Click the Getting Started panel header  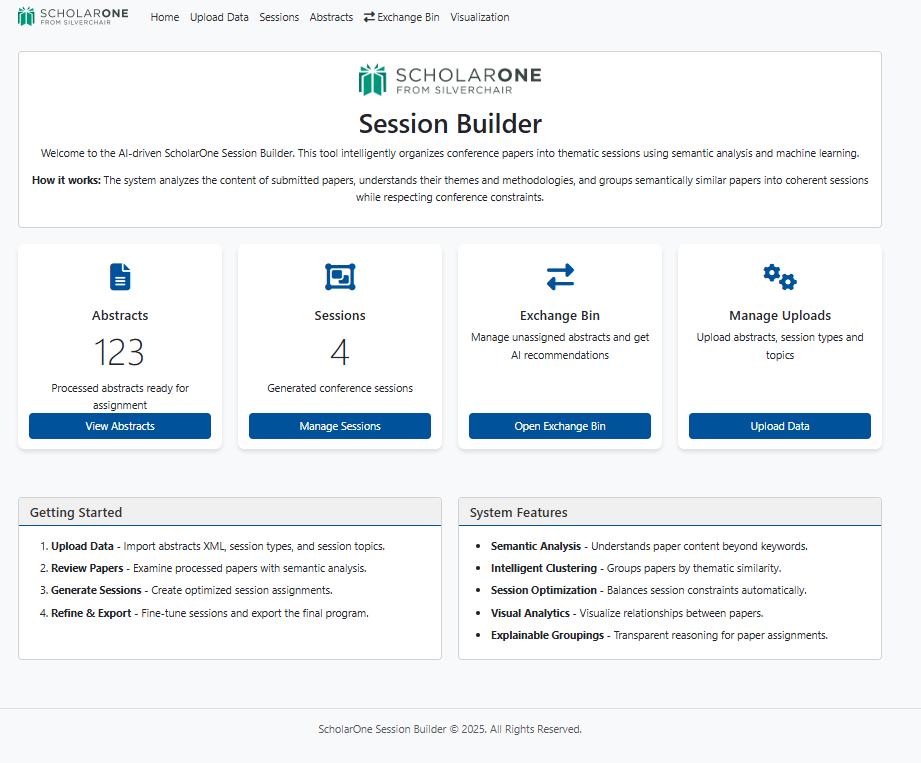230,512
